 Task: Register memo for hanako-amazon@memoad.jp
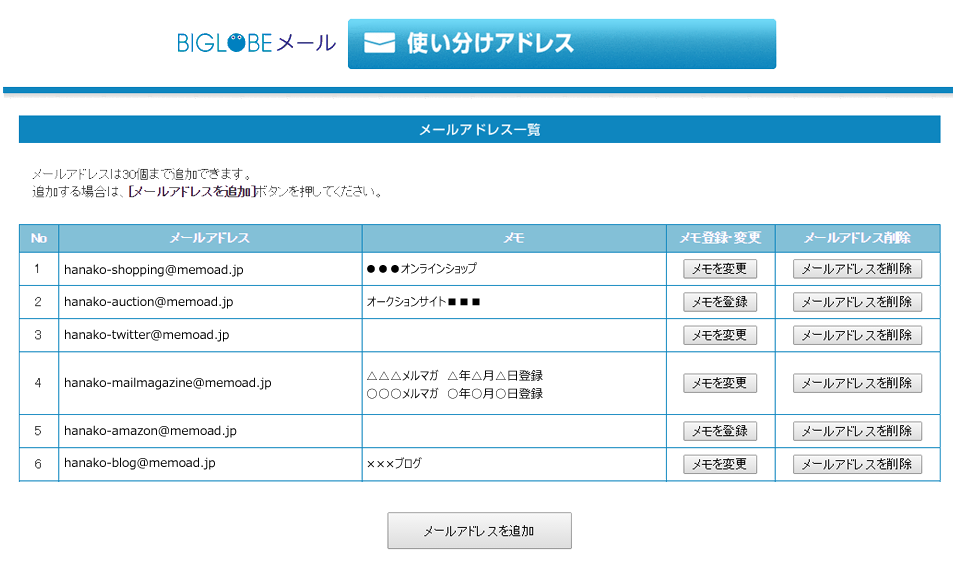[x=720, y=431]
